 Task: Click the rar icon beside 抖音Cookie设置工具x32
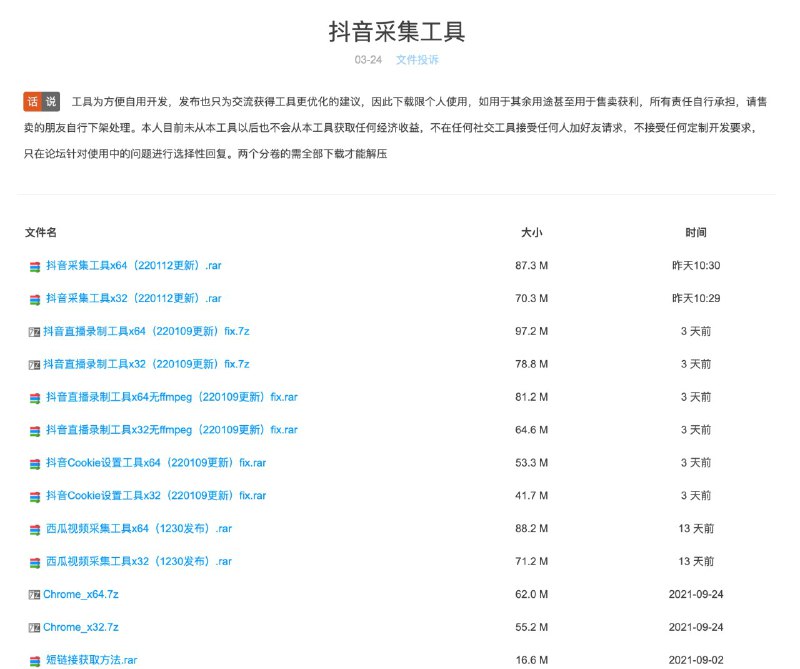point(35,497)
